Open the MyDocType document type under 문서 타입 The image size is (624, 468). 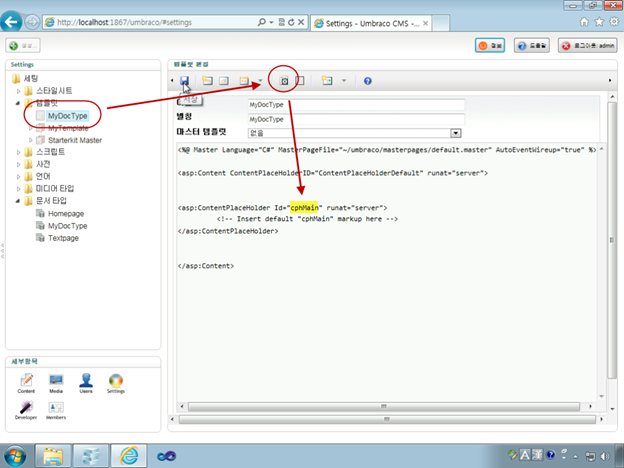click(67, 226)
